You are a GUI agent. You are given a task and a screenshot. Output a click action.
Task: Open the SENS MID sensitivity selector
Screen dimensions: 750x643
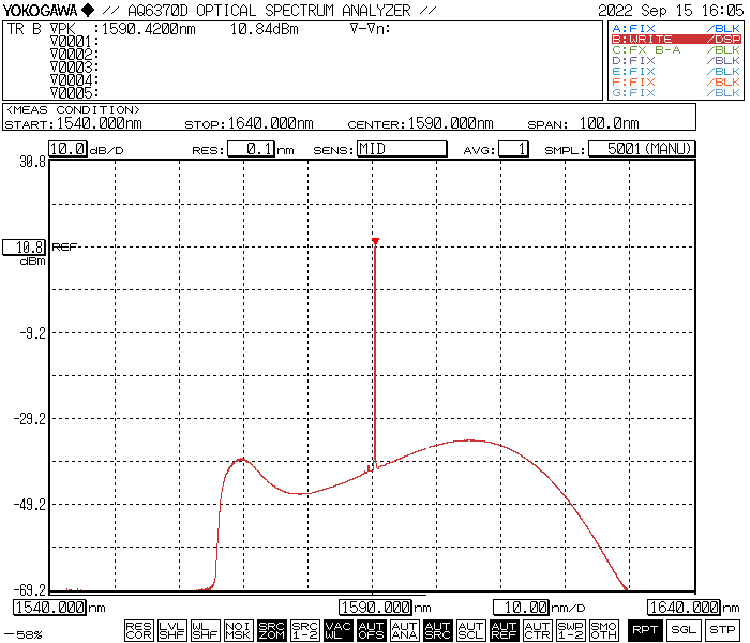(401, 149)
